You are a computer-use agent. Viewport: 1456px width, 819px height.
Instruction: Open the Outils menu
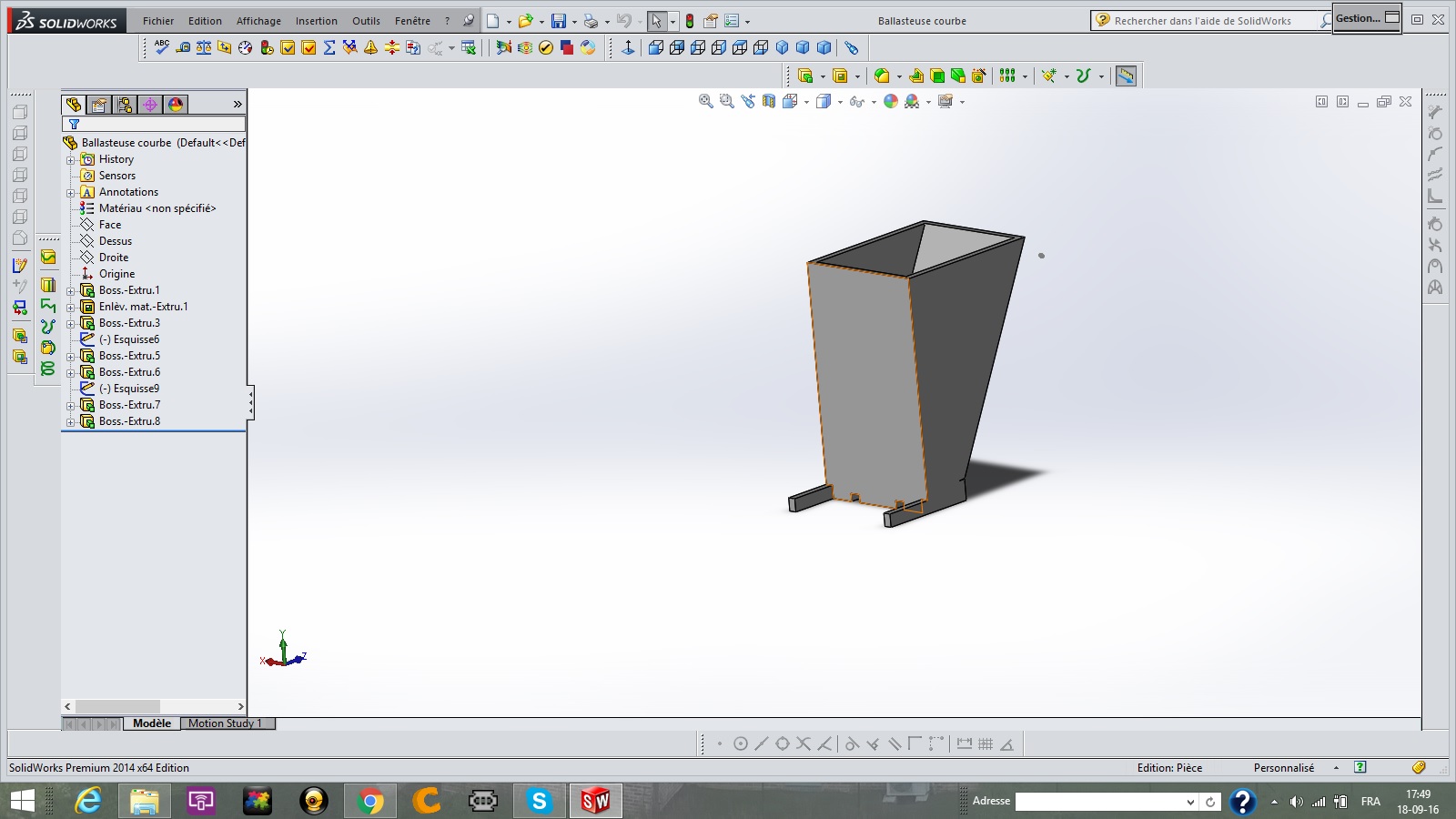point(366,21)
